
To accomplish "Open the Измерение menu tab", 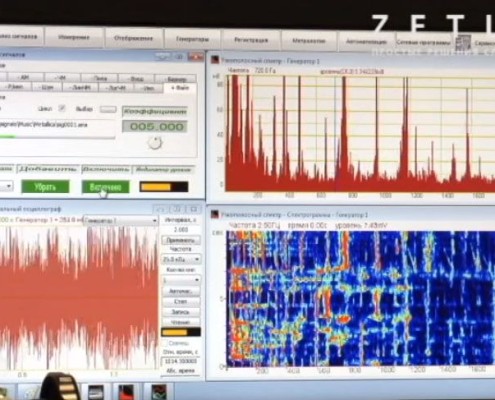I will 74,37.
